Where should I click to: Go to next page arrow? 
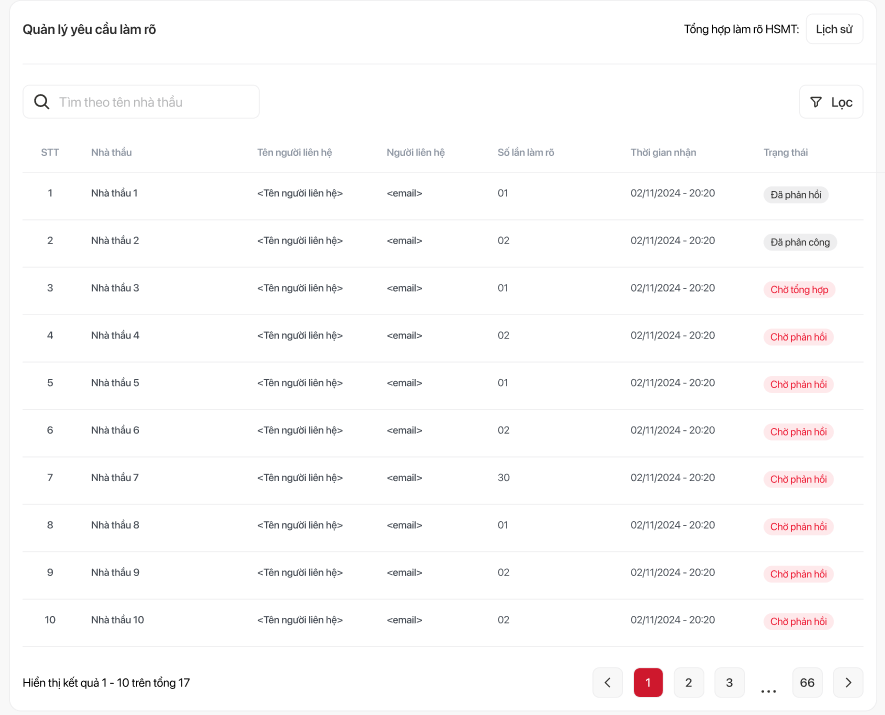[848, 683]
